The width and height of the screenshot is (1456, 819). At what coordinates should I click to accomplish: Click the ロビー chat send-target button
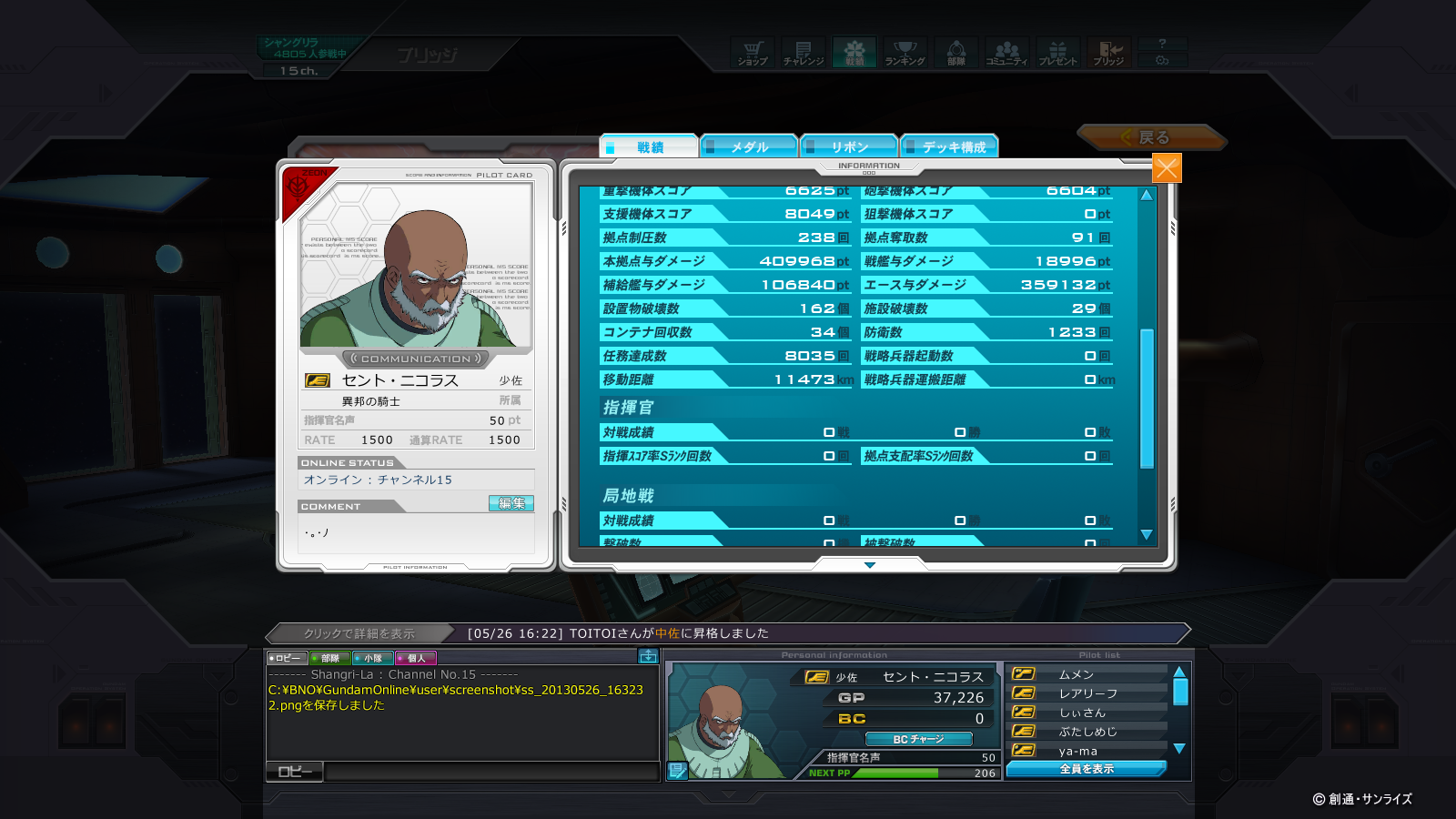click(x=295, y=772)
